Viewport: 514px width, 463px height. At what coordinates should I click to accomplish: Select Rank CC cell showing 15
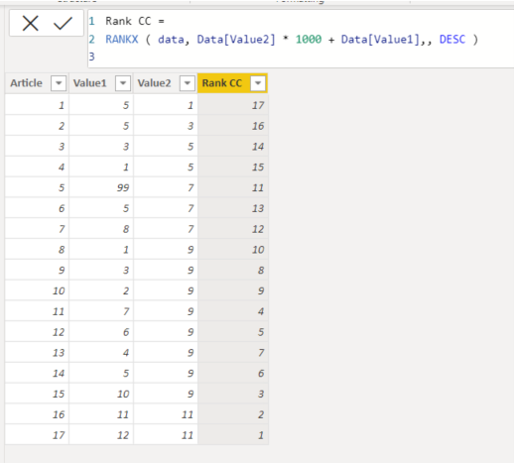[233, 167]
